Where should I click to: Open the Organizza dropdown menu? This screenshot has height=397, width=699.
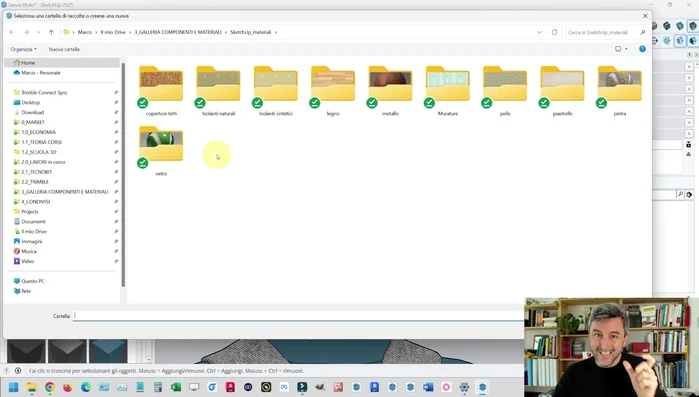[x=24, y=49]
